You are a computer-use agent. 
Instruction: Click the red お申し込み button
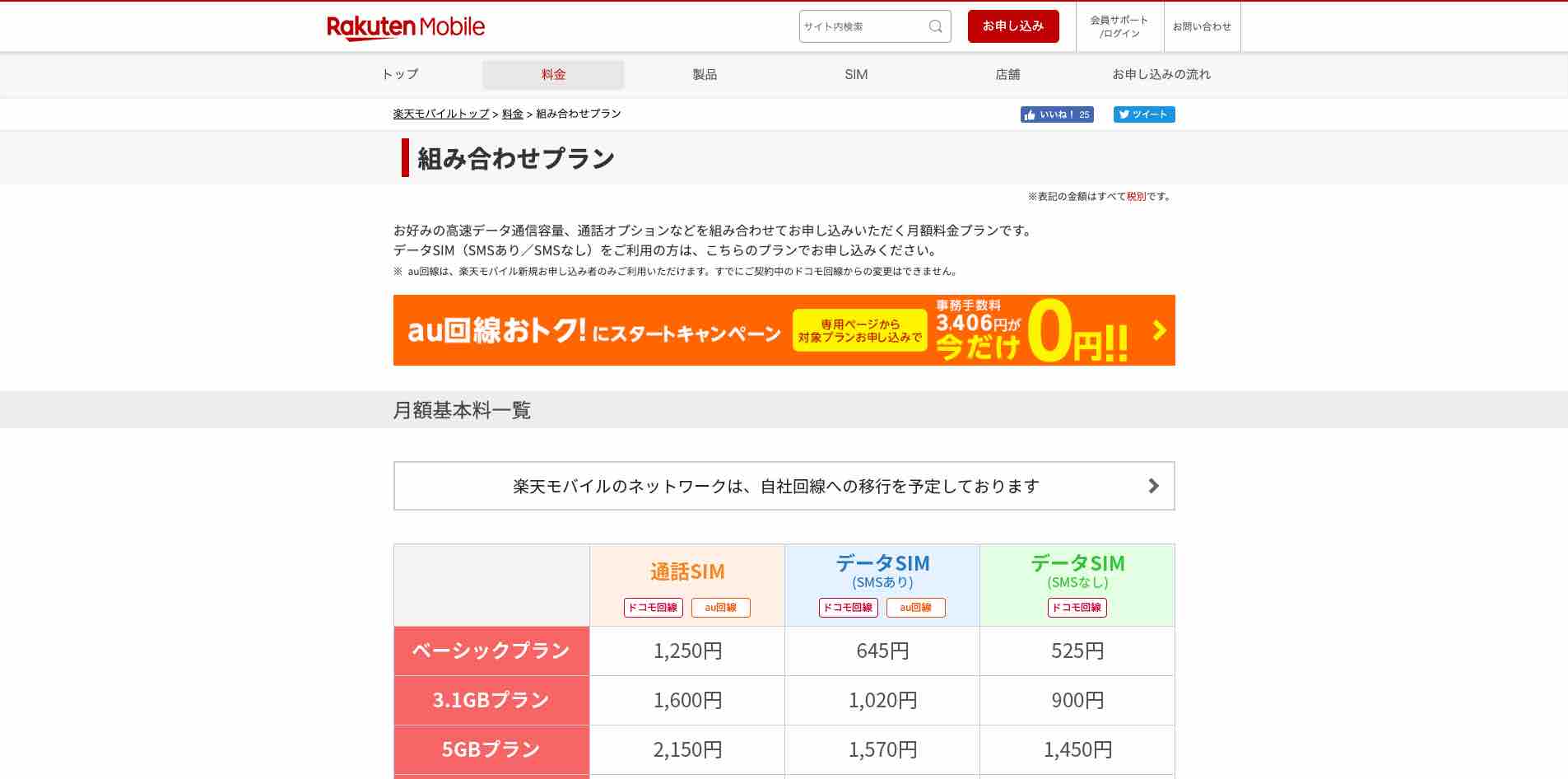coord(1013,26)
